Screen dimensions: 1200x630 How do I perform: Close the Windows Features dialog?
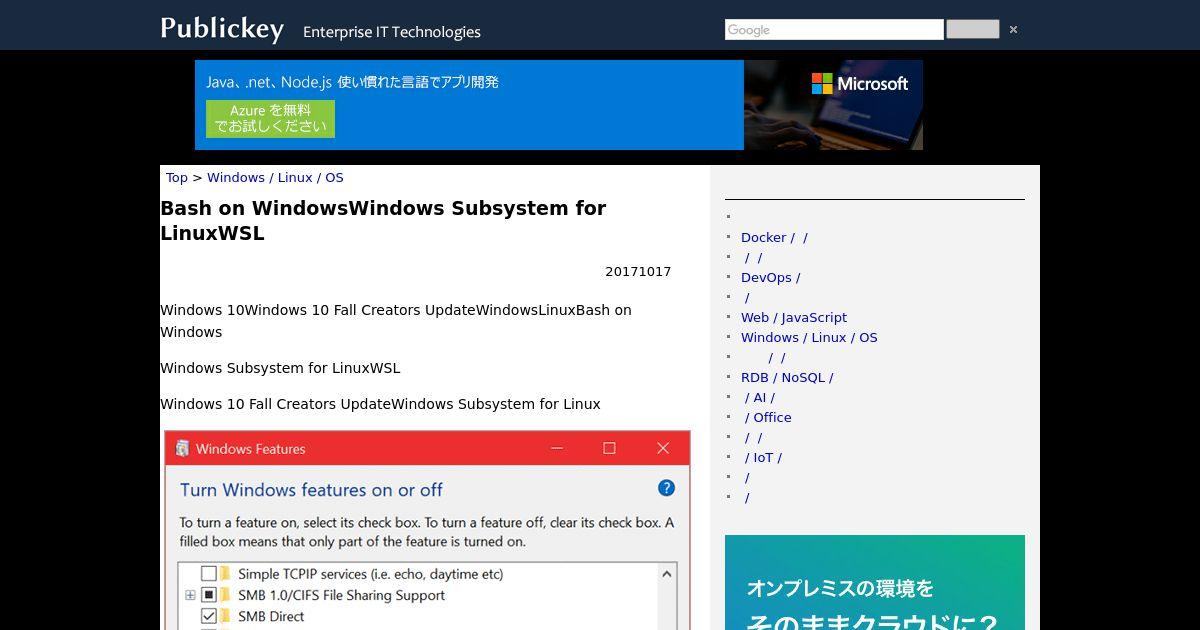click(662, 449)
